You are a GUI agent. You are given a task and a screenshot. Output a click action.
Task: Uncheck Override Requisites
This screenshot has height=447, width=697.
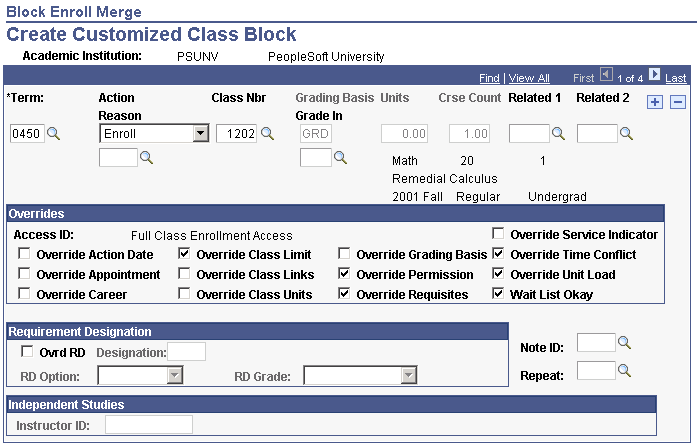(x=344, y=293)
